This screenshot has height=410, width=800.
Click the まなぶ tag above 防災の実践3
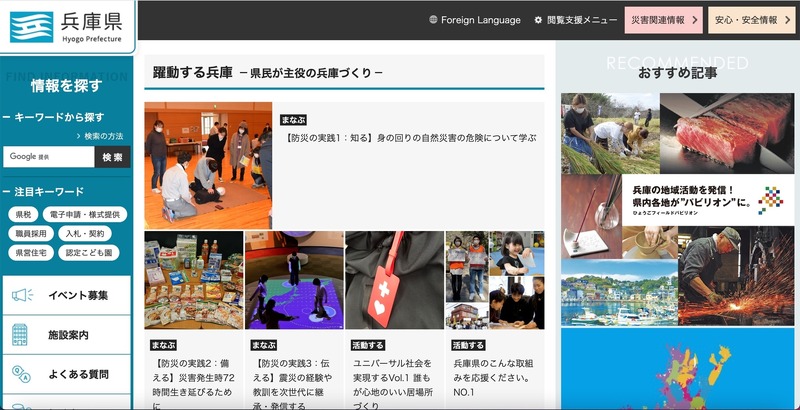pos(264,345)
